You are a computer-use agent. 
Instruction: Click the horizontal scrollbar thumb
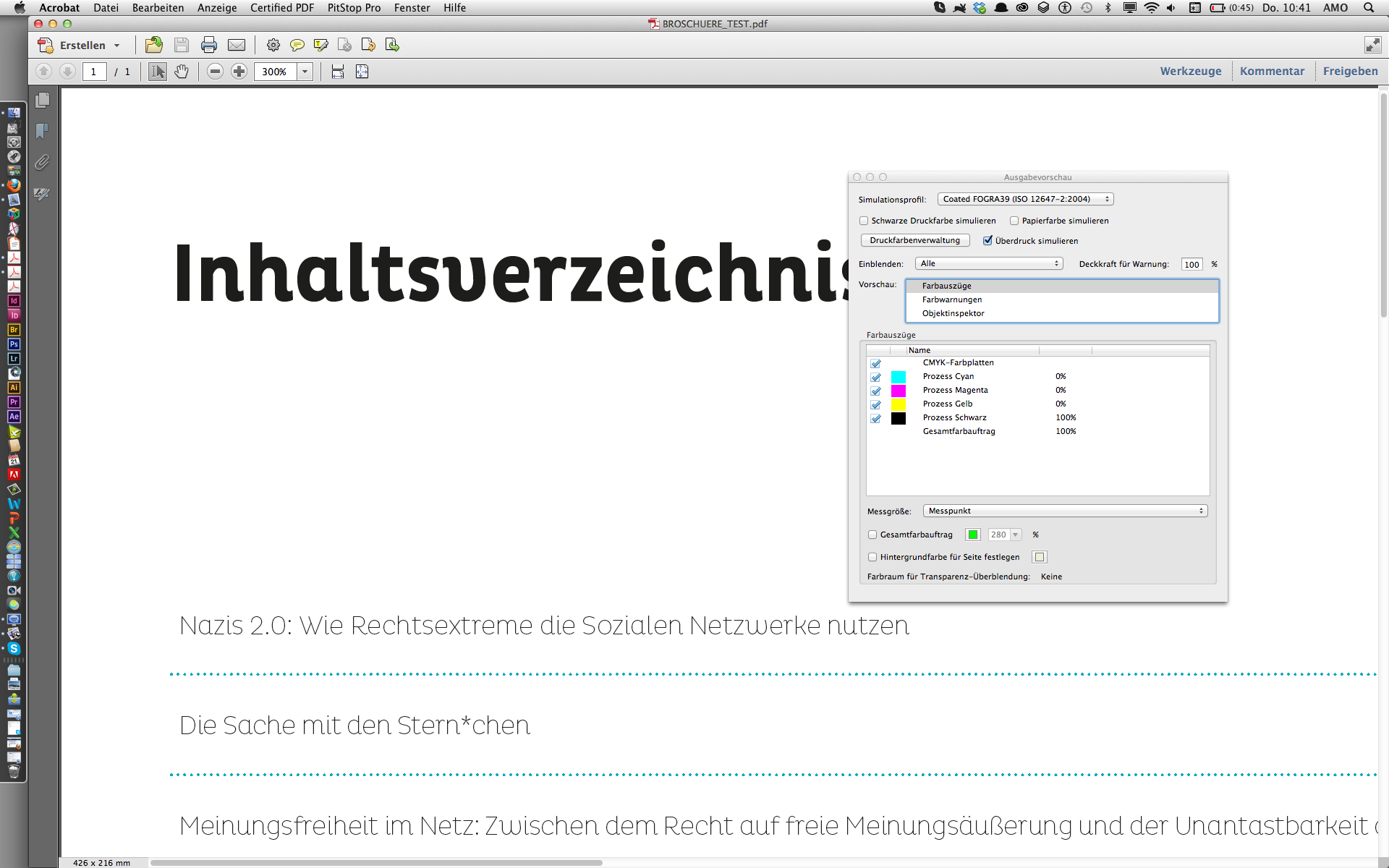[376, 862]
